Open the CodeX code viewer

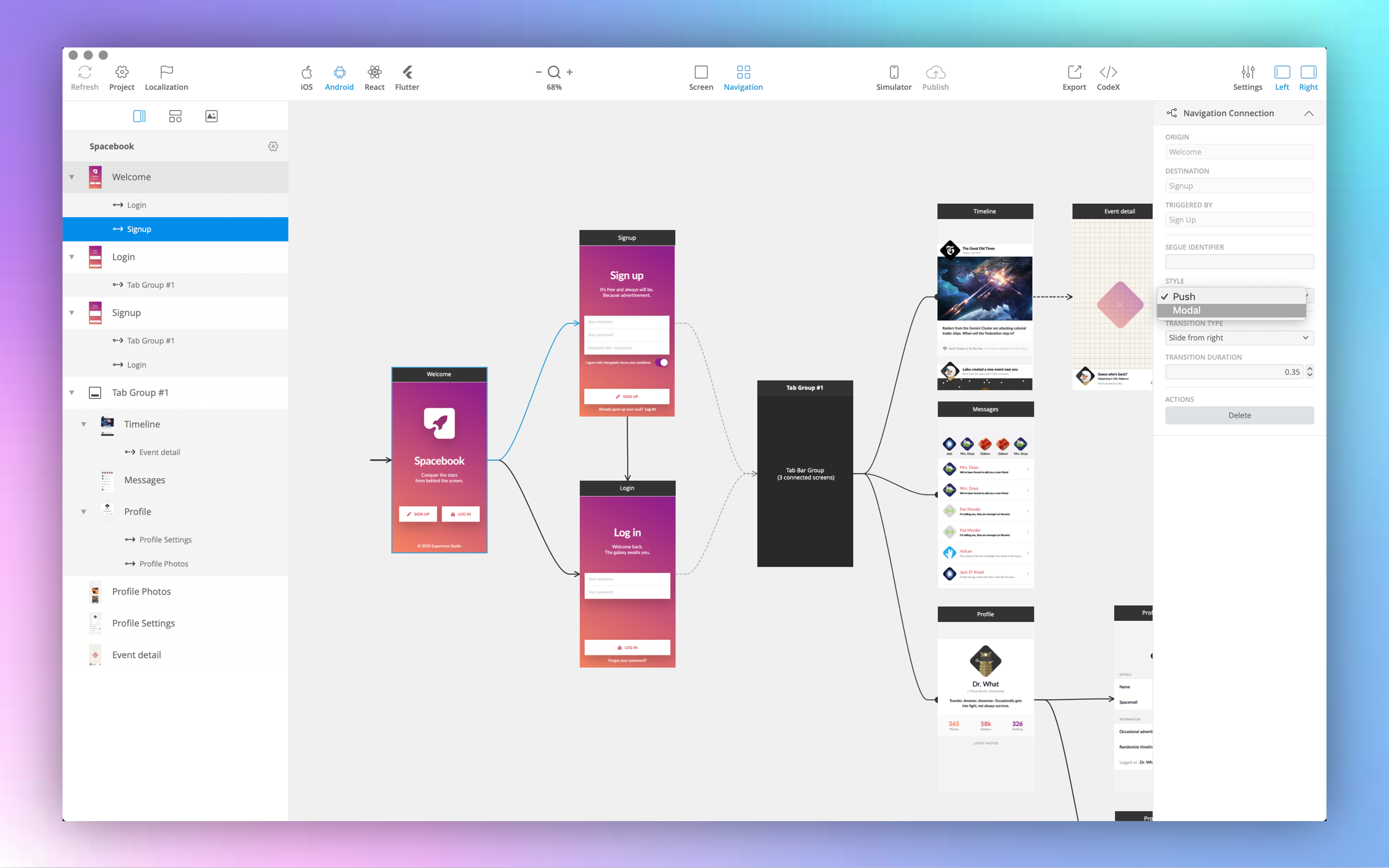point(1108,72)
